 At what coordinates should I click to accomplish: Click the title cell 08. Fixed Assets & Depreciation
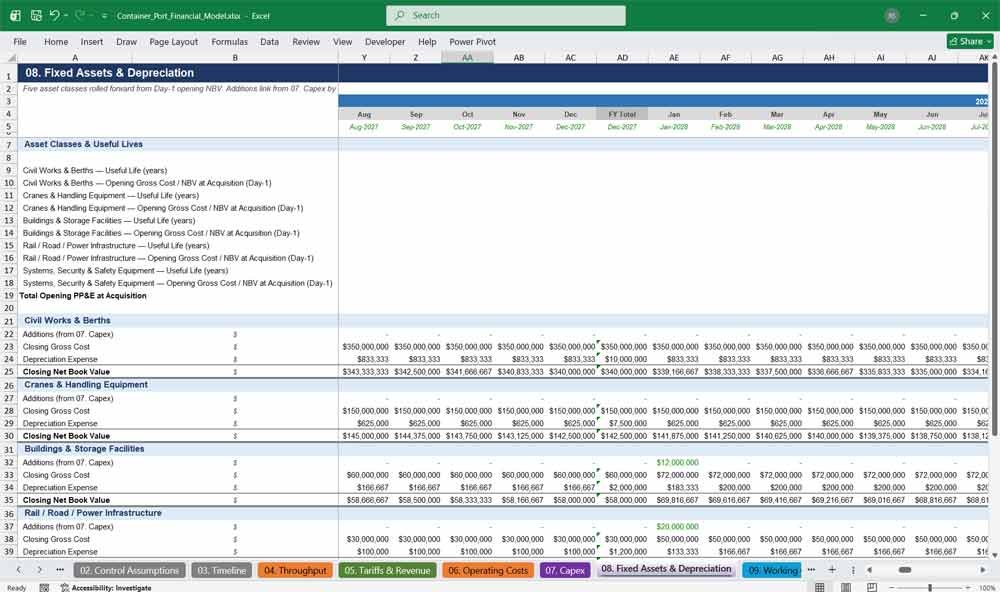[109, 73]
